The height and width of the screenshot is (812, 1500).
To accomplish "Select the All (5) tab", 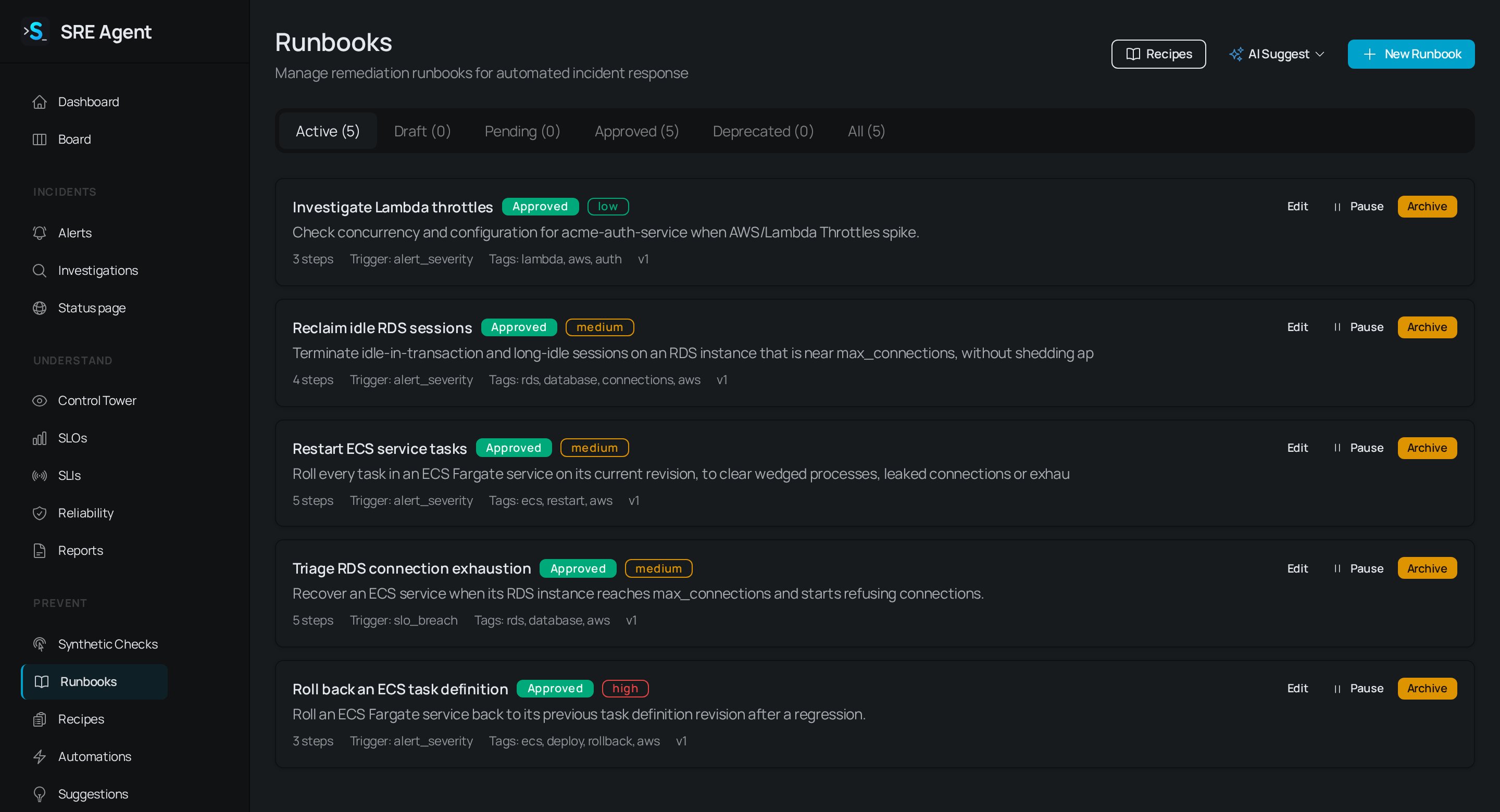I will [x=867, y=132].
